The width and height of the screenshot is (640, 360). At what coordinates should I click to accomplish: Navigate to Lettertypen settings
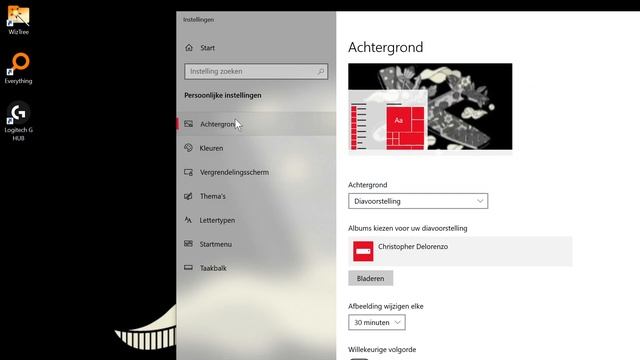(256, 220)
